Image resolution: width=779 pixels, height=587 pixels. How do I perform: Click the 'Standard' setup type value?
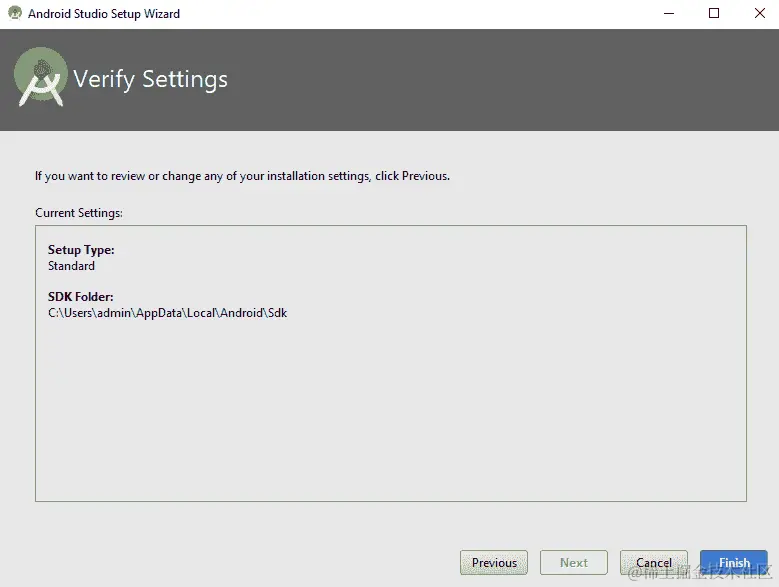coord(71,266)
